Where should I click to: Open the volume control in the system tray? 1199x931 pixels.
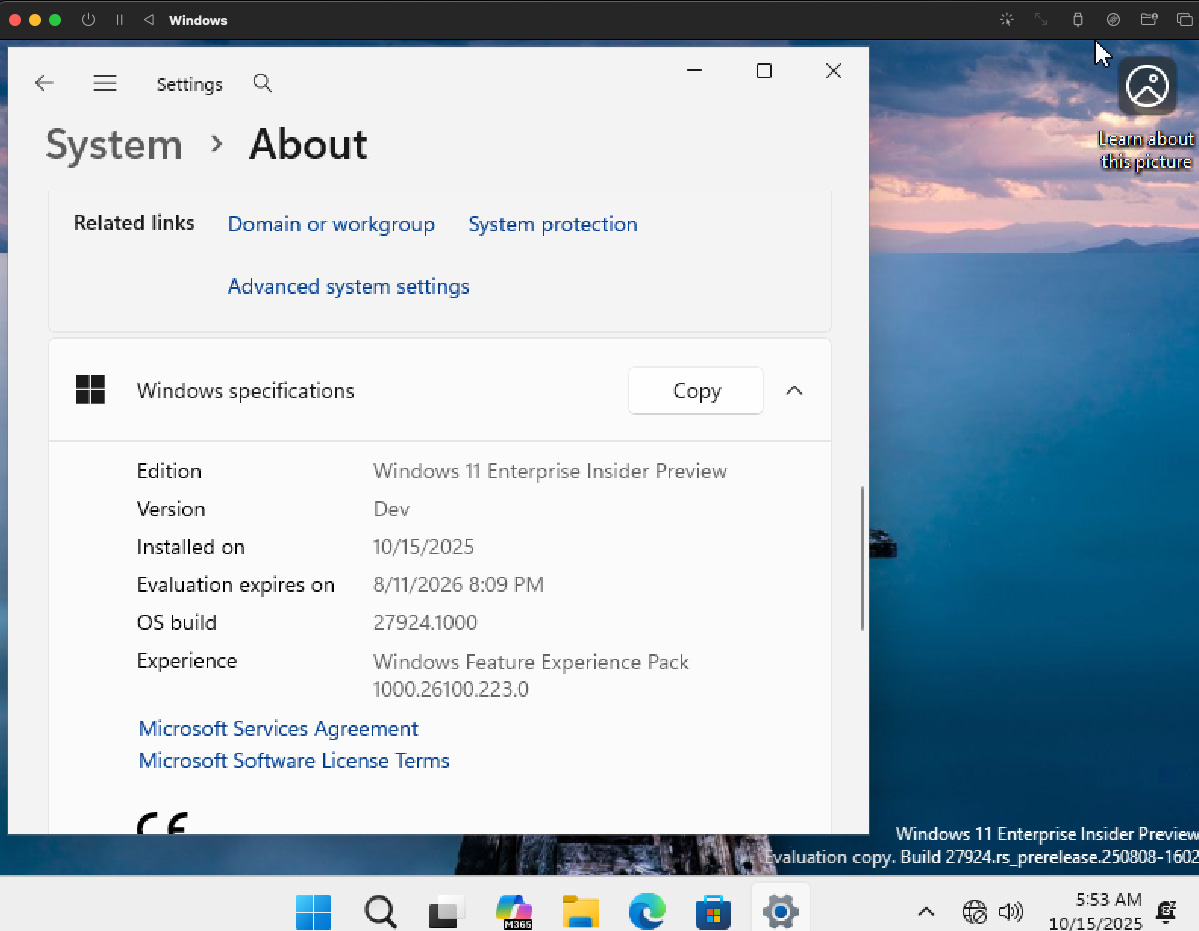[x=1010, y=912]
